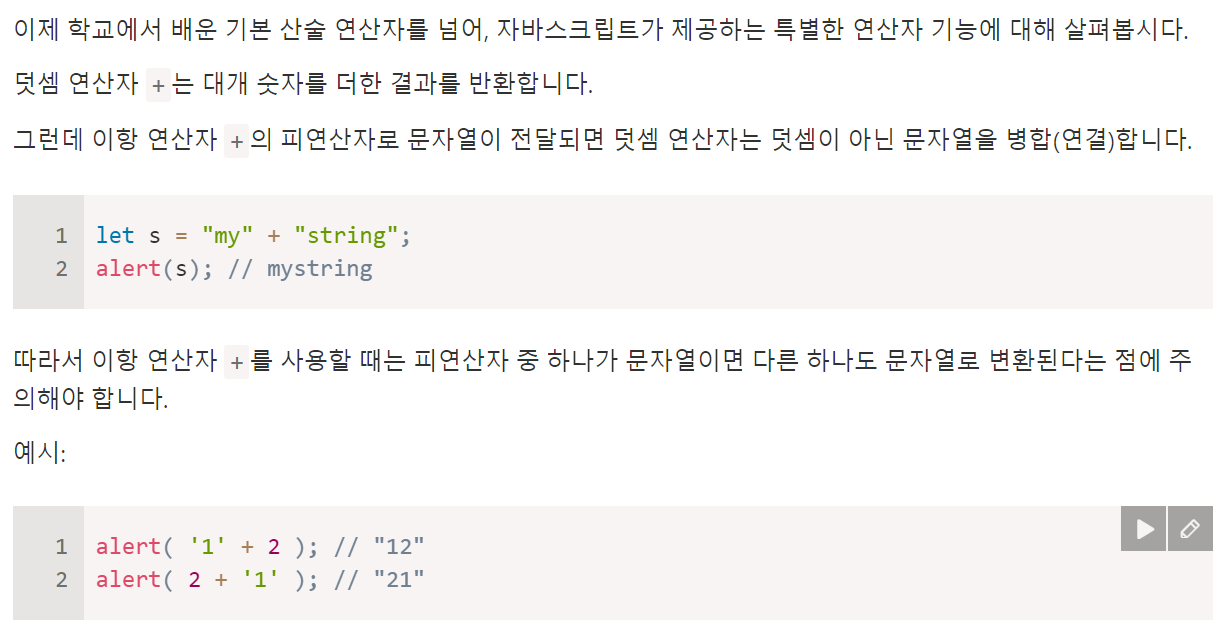This screenshot has height=631, width=1230.
Task: Click inline + code in 따라서 이항 연산자 sentence
Action: pos(237,361)
